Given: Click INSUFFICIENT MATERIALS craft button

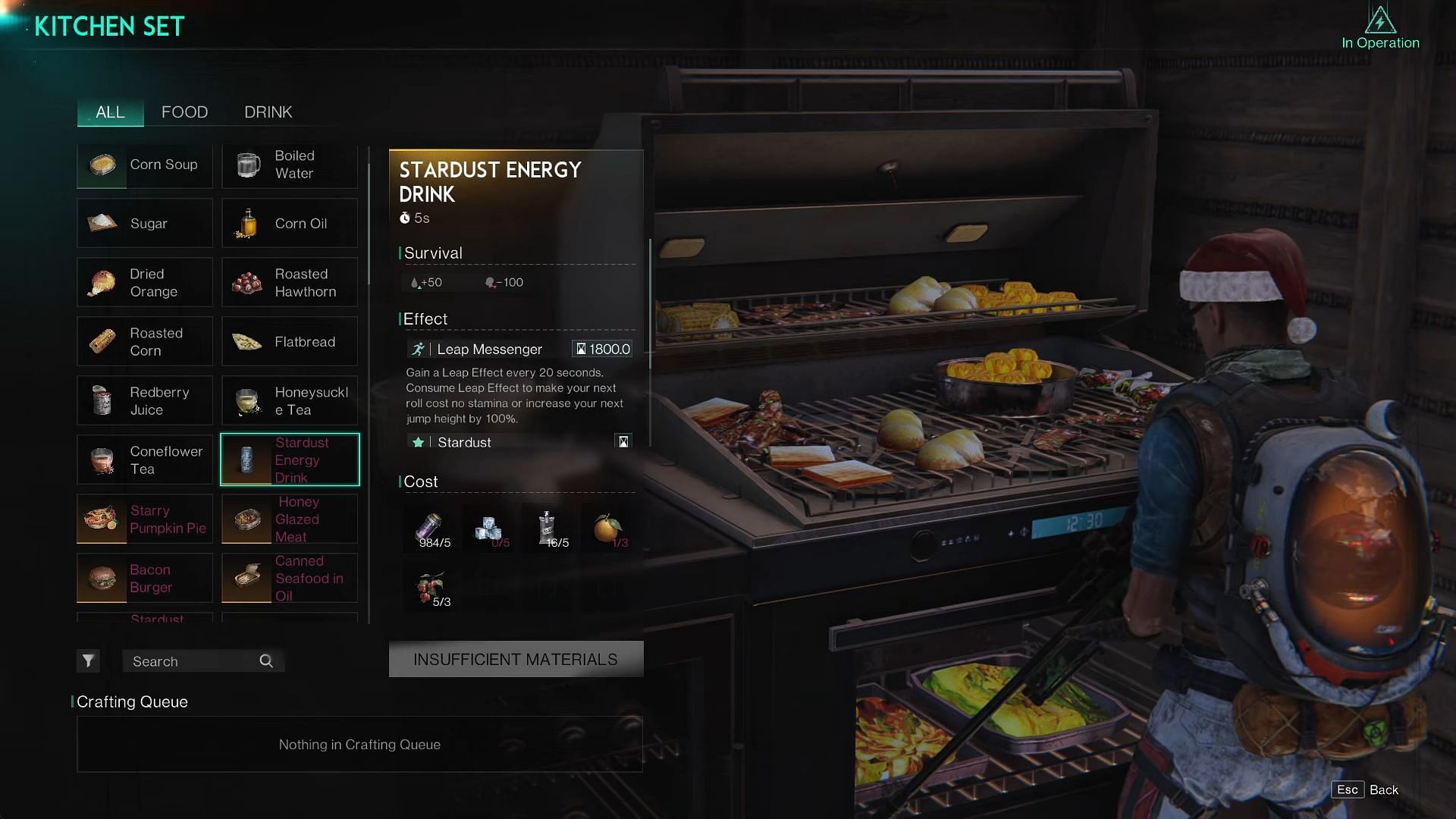Looking at the screenshot, I should pos(515,659).
